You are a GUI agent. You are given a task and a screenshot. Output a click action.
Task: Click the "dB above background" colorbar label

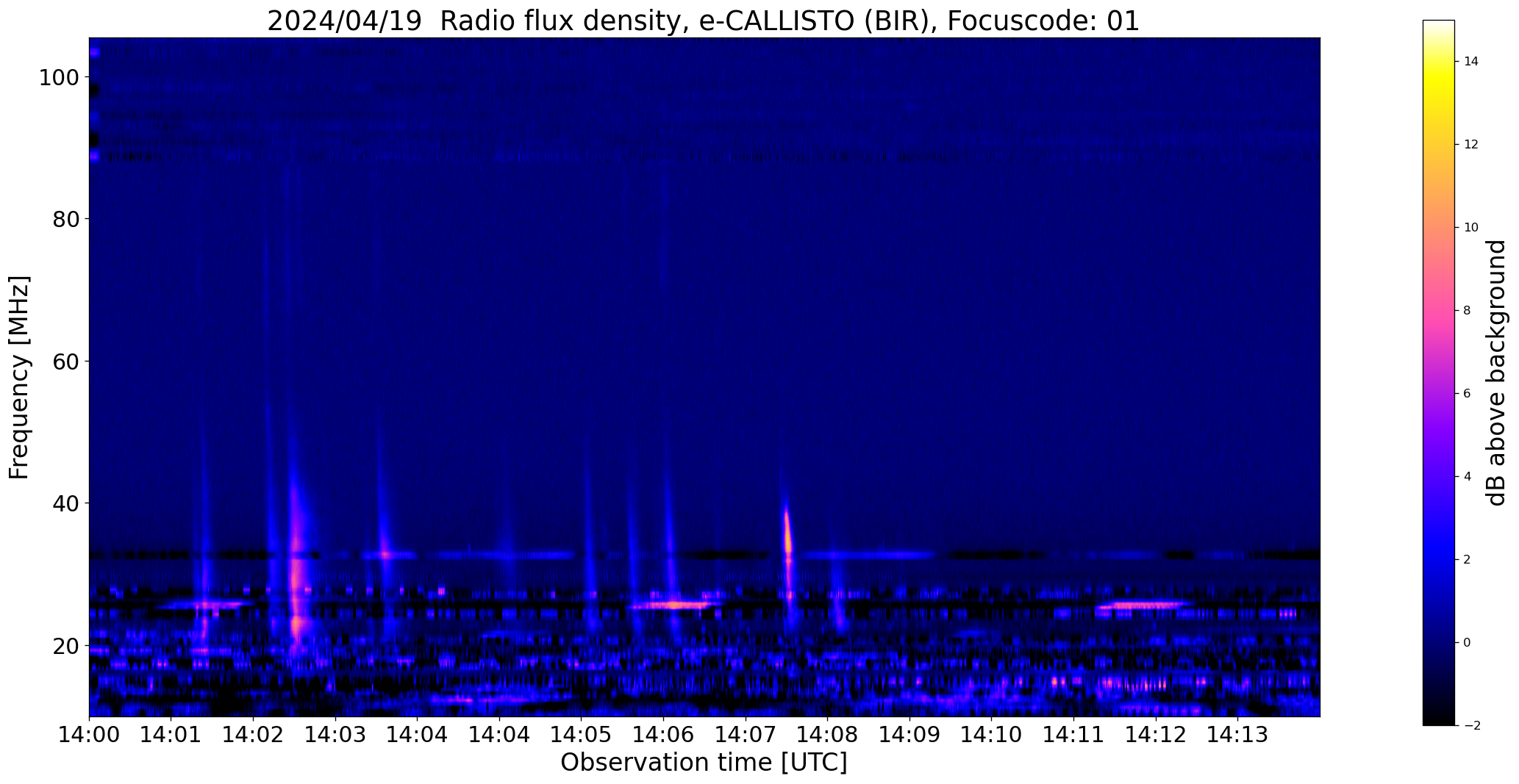point(1497,373)
